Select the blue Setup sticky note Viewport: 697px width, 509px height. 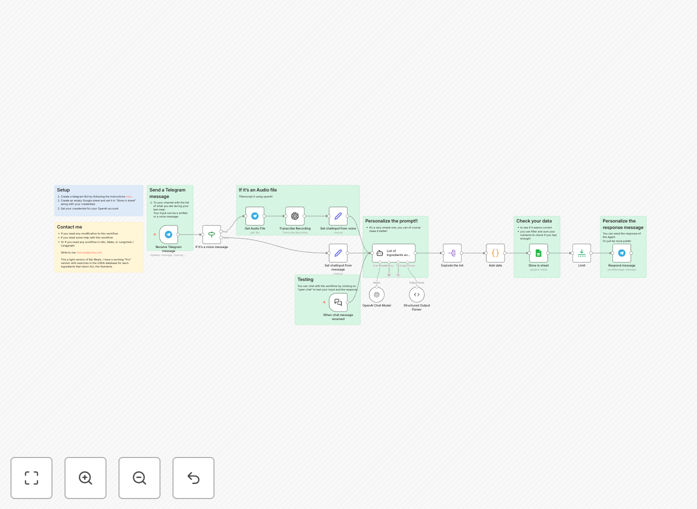(99, 200)
